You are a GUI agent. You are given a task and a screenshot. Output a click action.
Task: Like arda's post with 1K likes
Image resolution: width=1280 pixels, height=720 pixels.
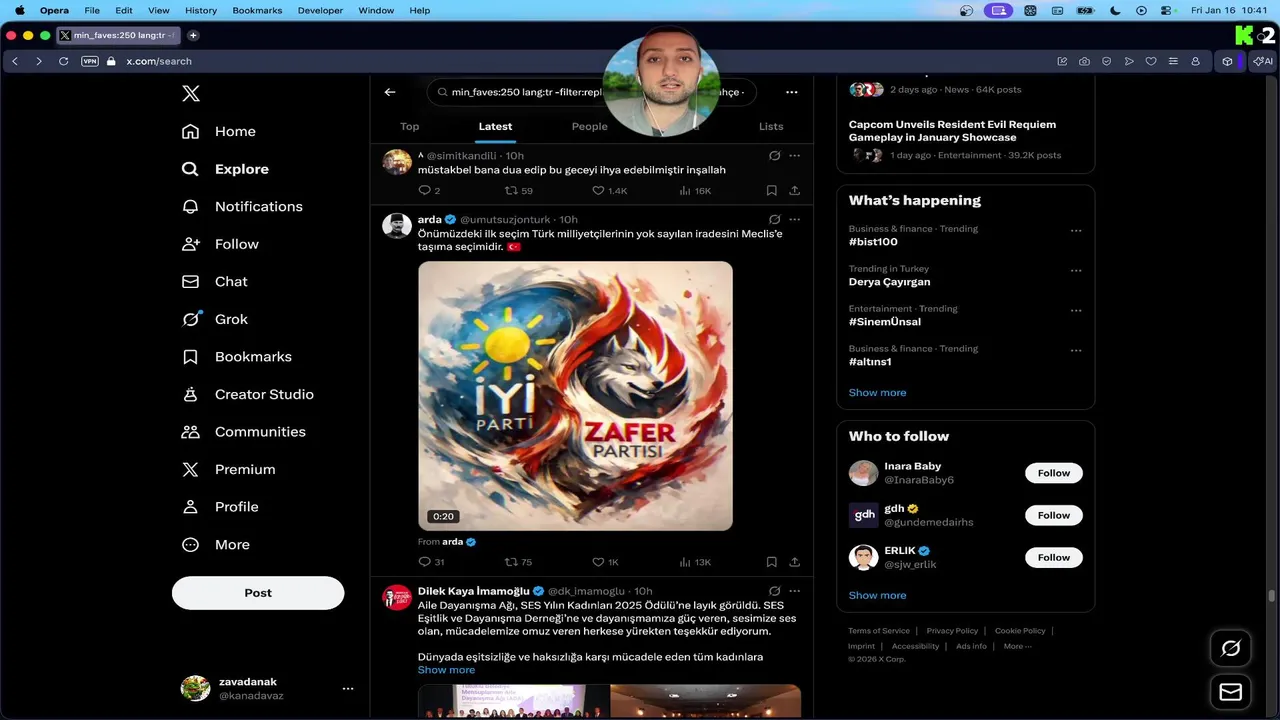[x=606, y=562]
